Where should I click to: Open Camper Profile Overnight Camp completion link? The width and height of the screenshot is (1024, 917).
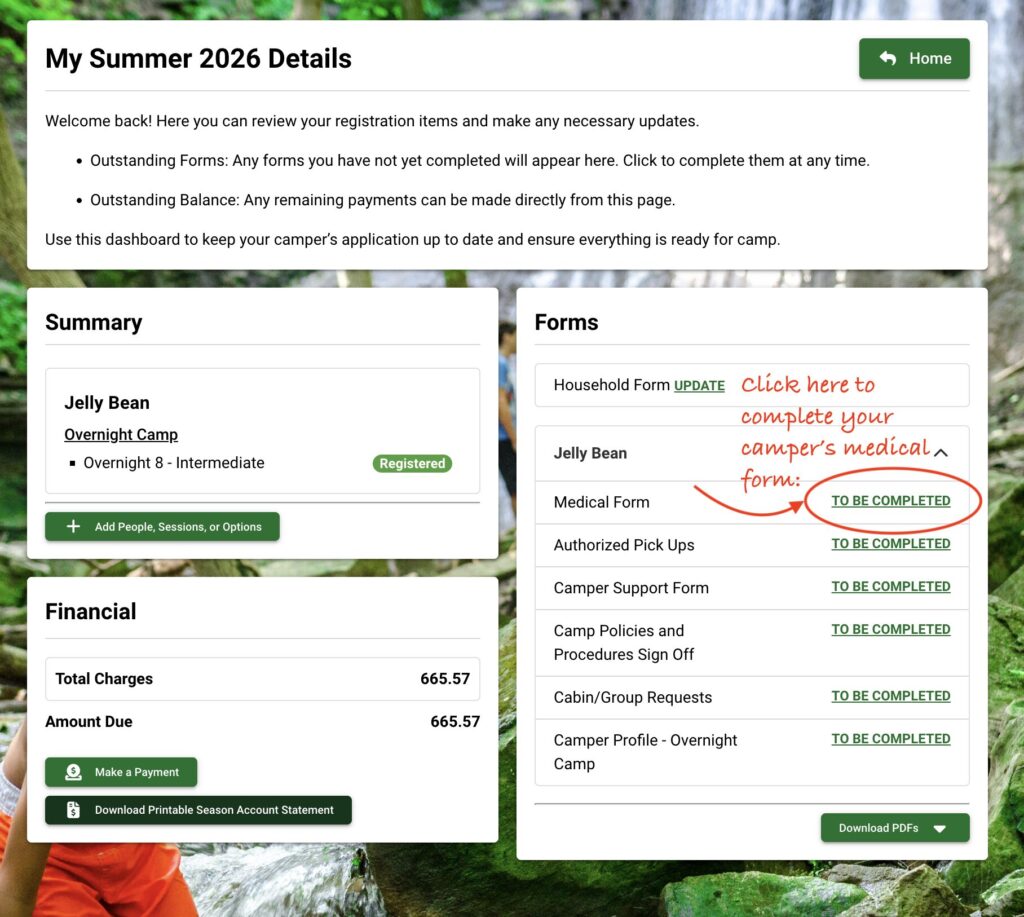pyautogui.click(x=891, y=739)
